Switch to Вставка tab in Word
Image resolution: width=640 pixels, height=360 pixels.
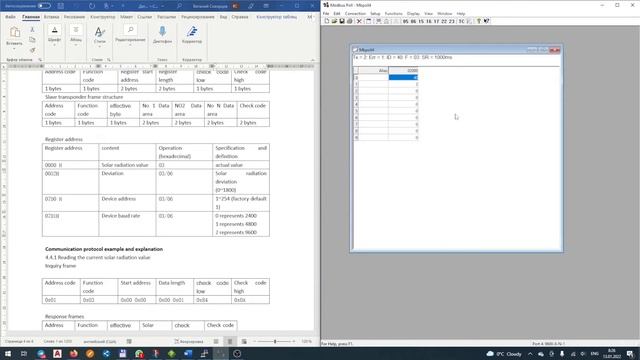pos(51,17)
